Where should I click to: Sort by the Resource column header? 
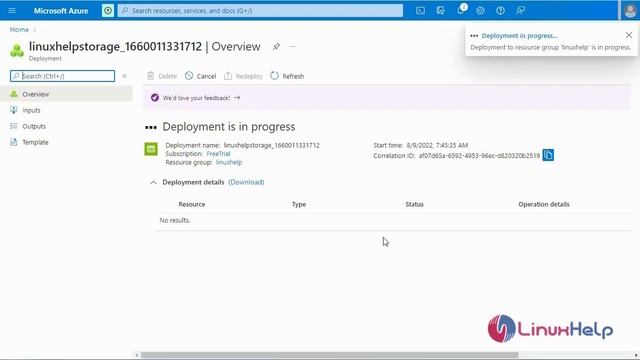tap(192, 204)
